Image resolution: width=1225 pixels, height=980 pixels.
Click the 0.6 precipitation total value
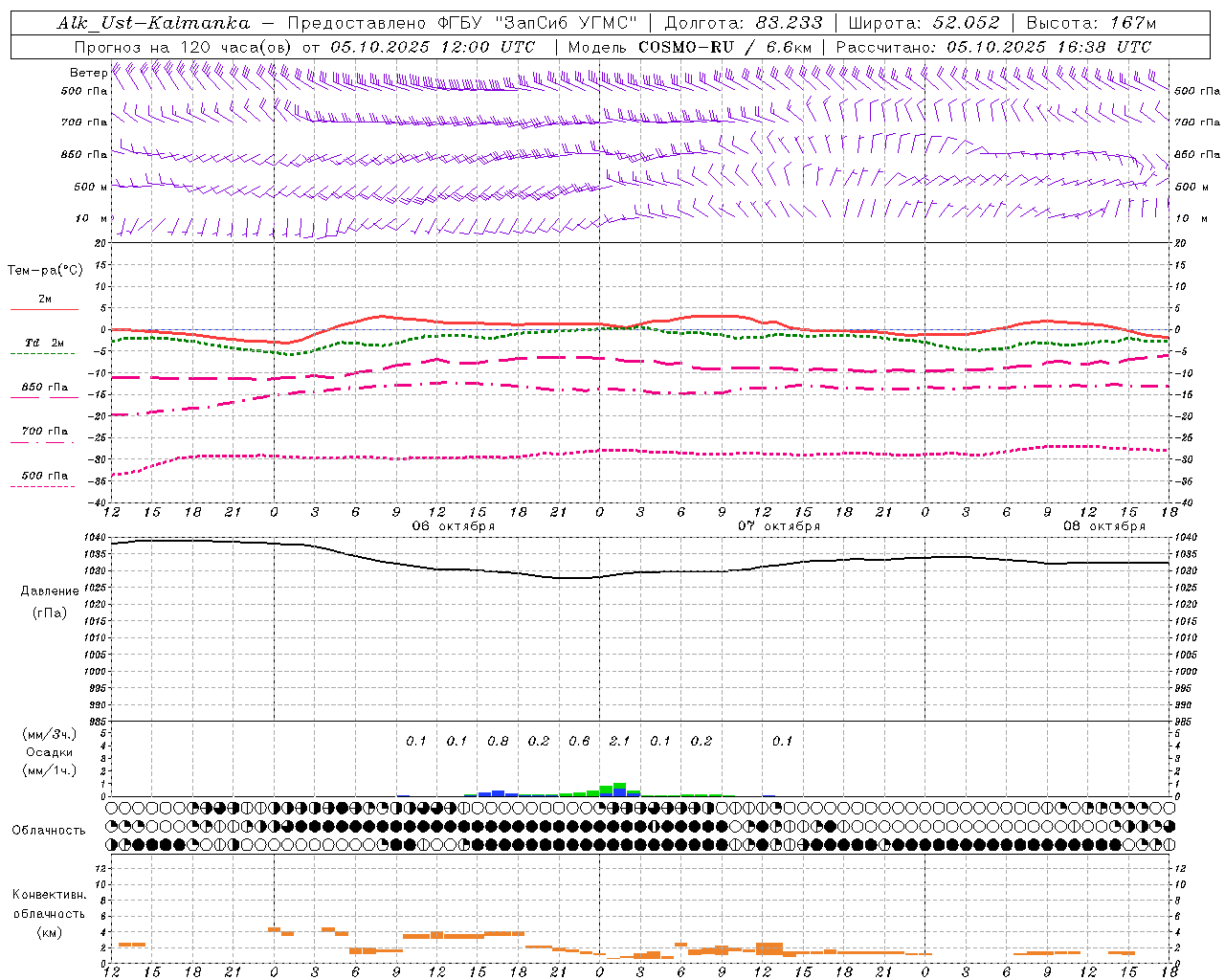579,741
